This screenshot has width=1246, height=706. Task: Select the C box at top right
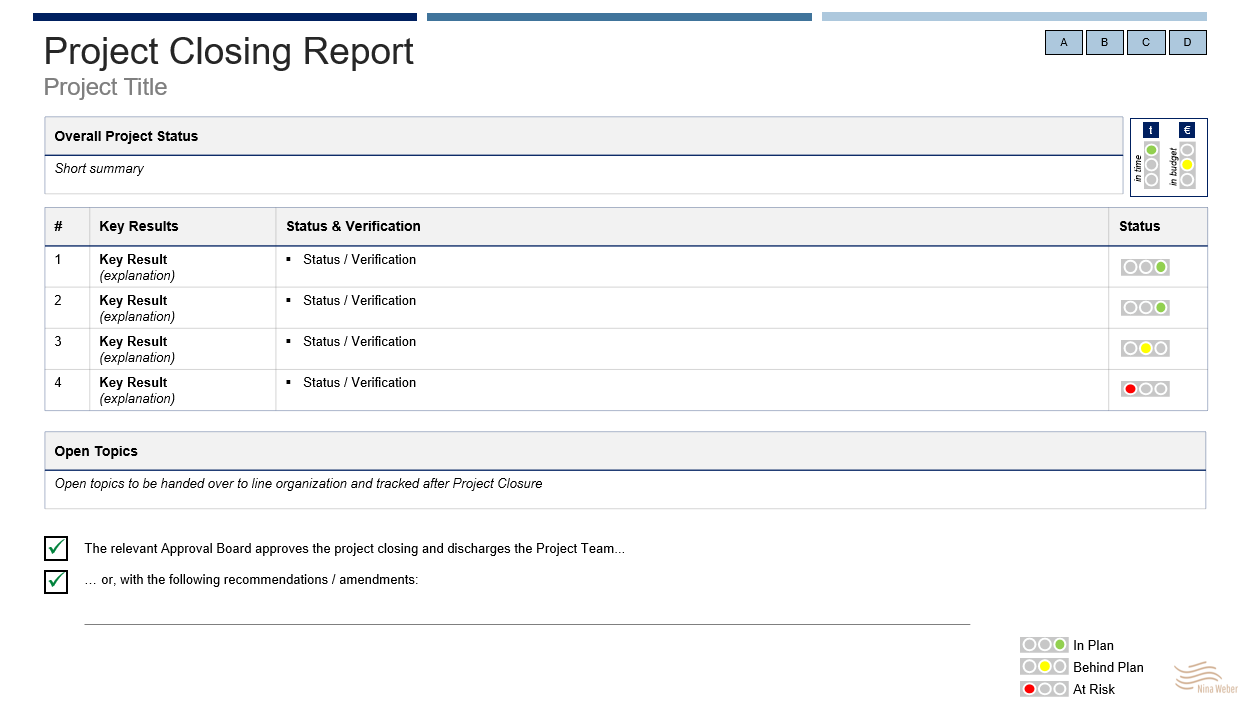[1146, 42]
